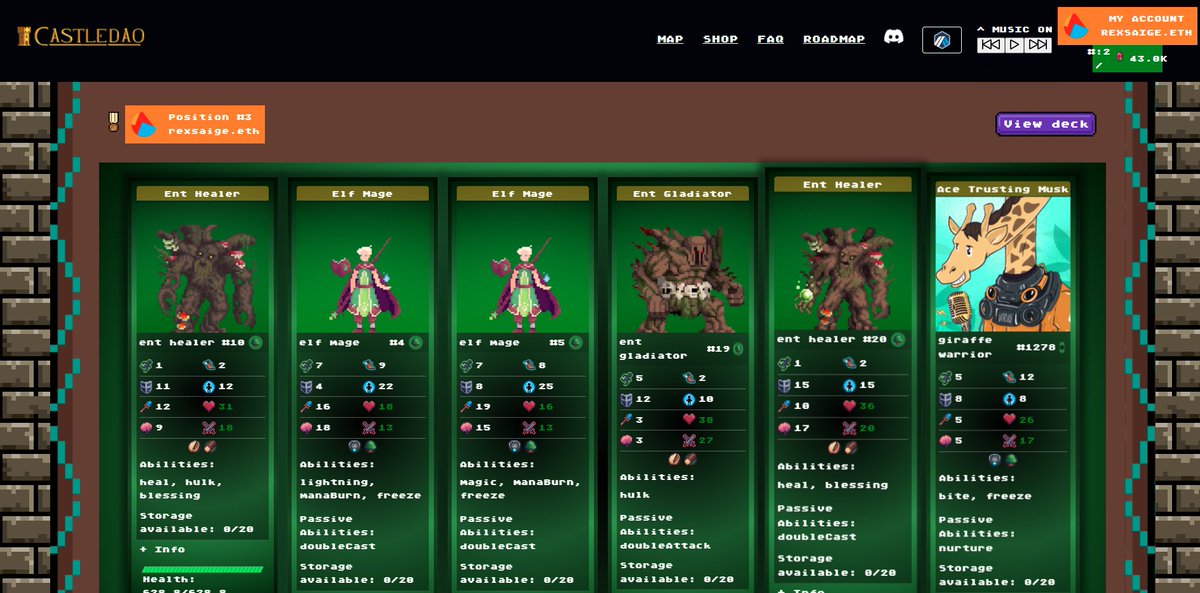Viewport: 1200px width, 593px height.
Task: Click the CastleDAO logo
Action: [81, 37]
